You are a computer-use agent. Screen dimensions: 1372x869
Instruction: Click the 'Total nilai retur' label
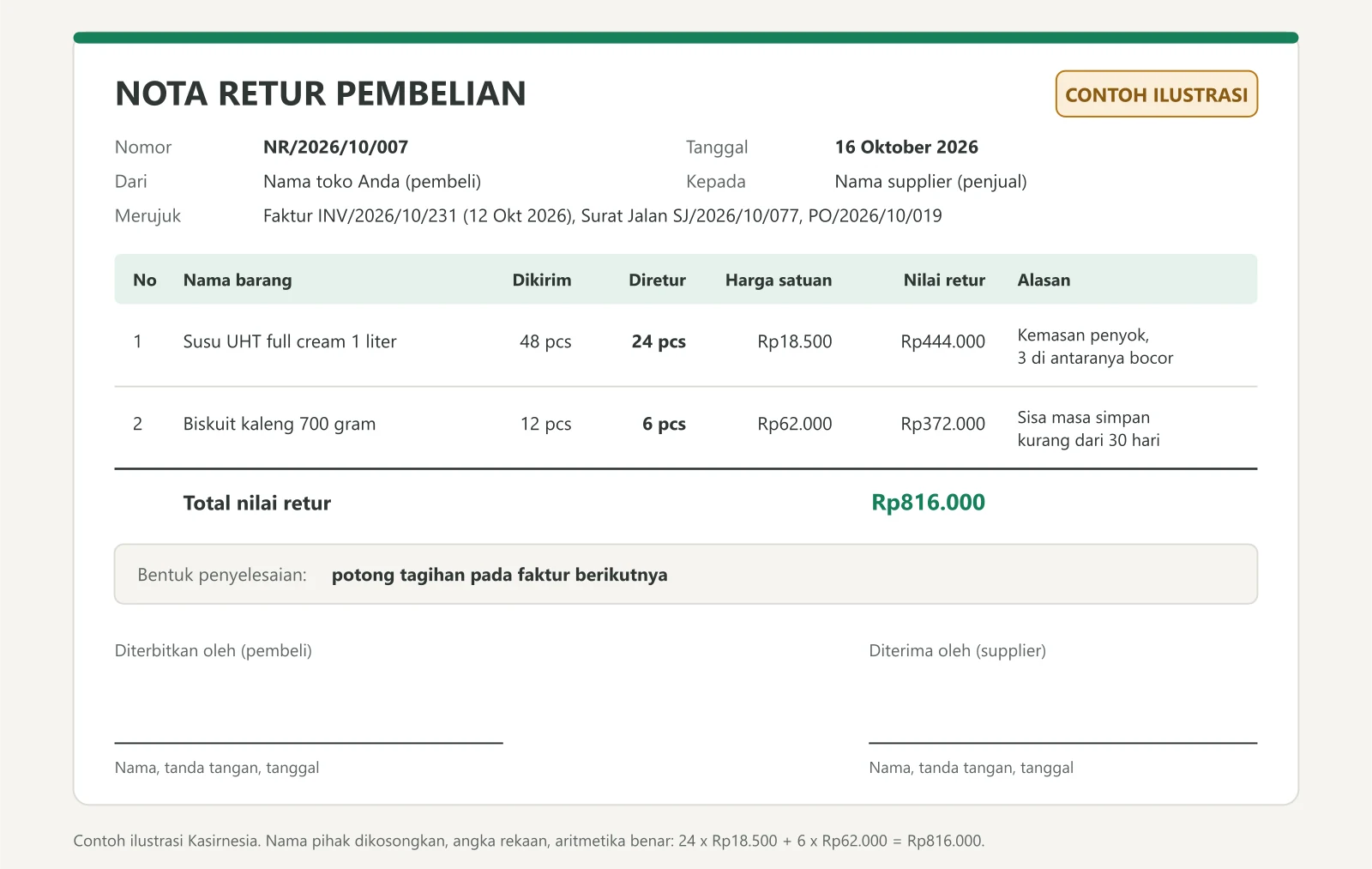coord(257,504)
